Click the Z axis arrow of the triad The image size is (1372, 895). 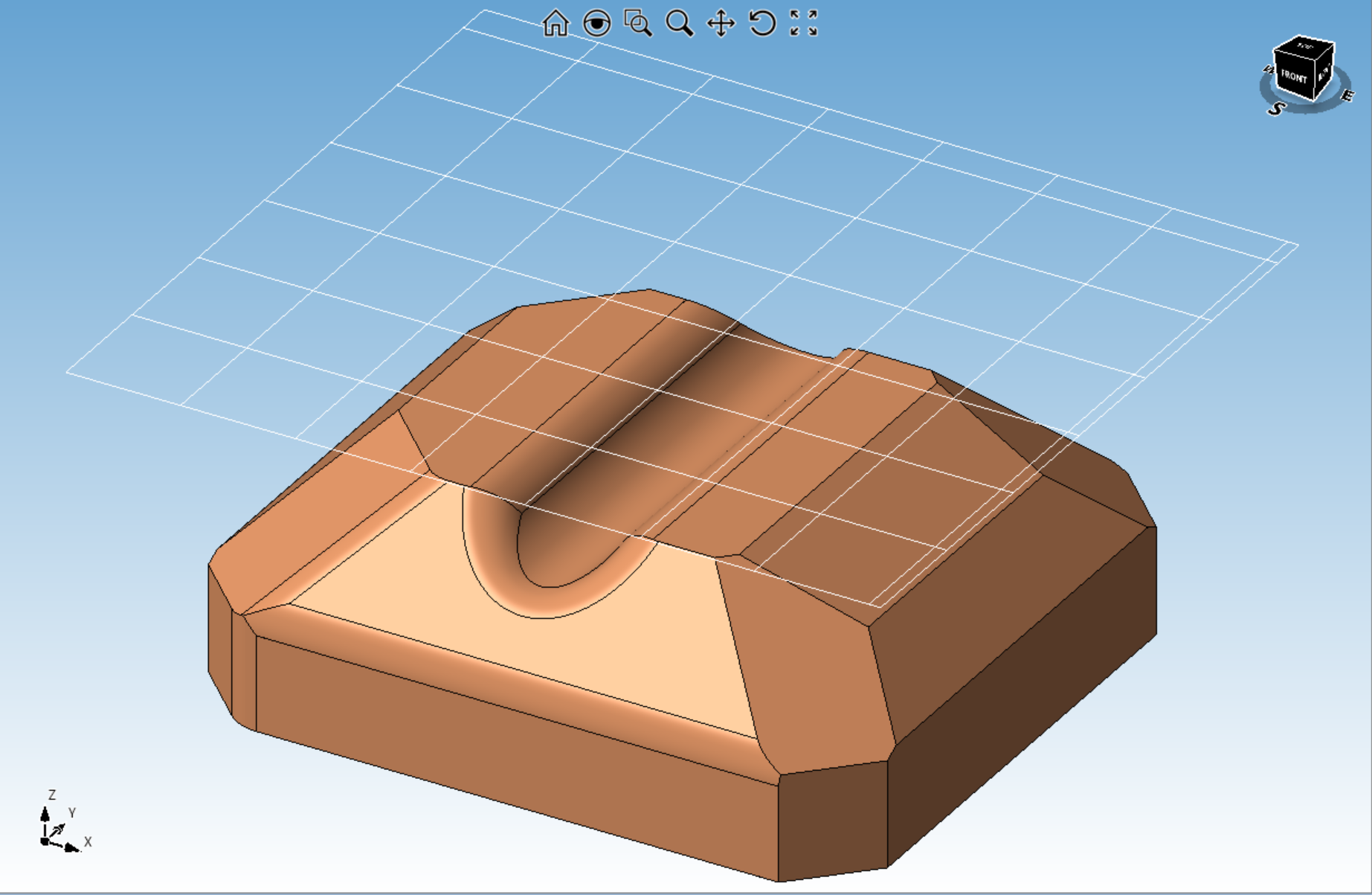click(x=45, y=814)
